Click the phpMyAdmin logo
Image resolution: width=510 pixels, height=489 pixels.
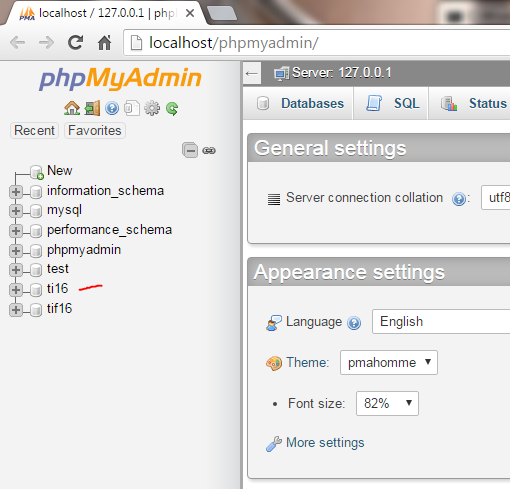(x=120, y=79)
